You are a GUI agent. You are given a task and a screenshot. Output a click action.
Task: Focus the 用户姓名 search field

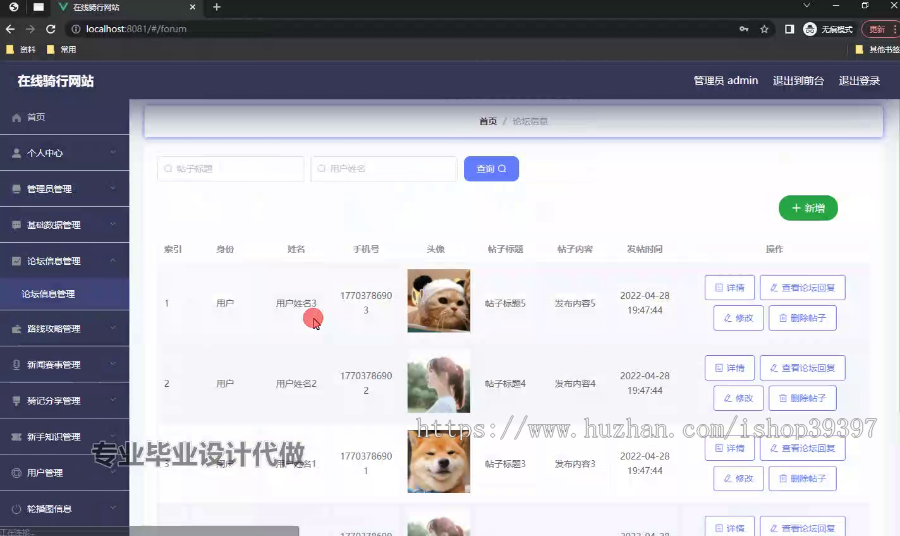(x=384, y=169)
